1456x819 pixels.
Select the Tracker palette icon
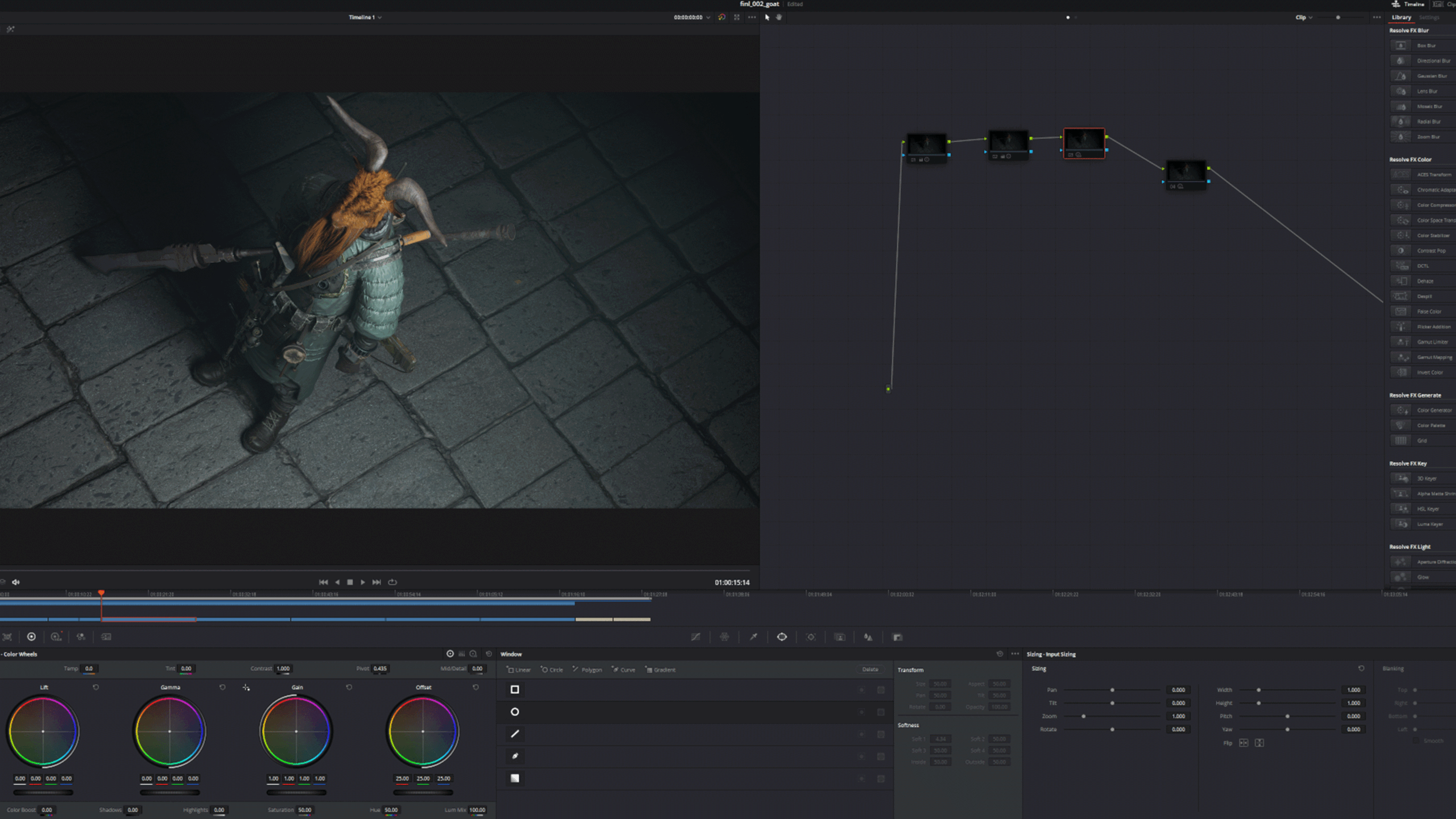pyautogui.click(x=810, y=638)
